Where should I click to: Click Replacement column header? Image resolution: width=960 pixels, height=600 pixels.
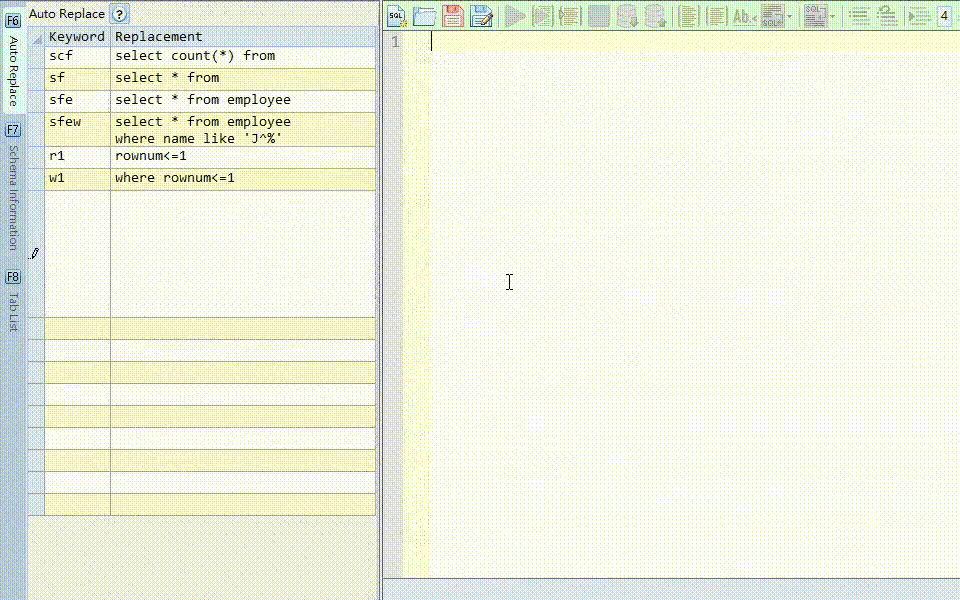(x=243, y=37)
